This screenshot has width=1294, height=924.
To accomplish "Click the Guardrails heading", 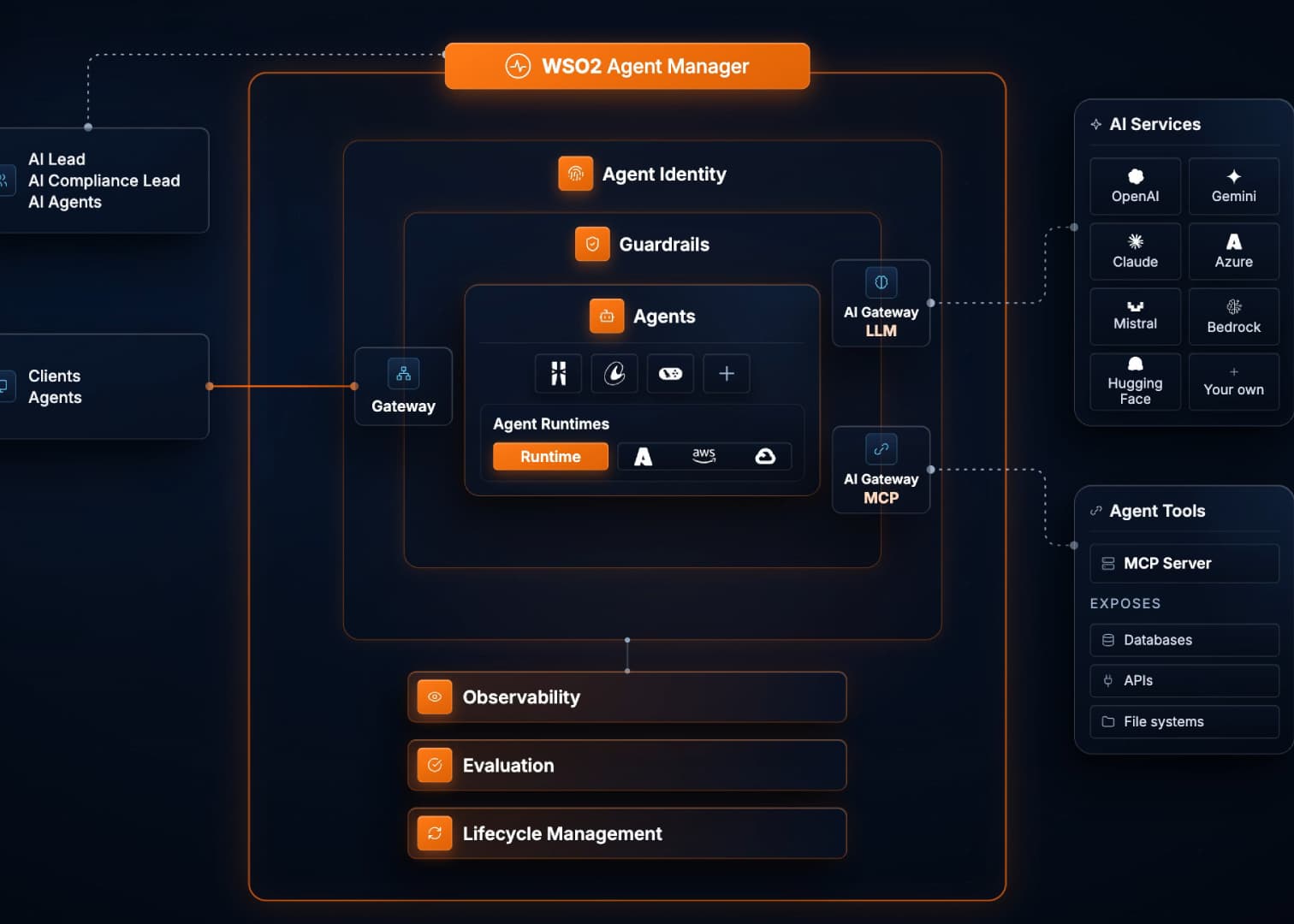I will coord(664,245).
